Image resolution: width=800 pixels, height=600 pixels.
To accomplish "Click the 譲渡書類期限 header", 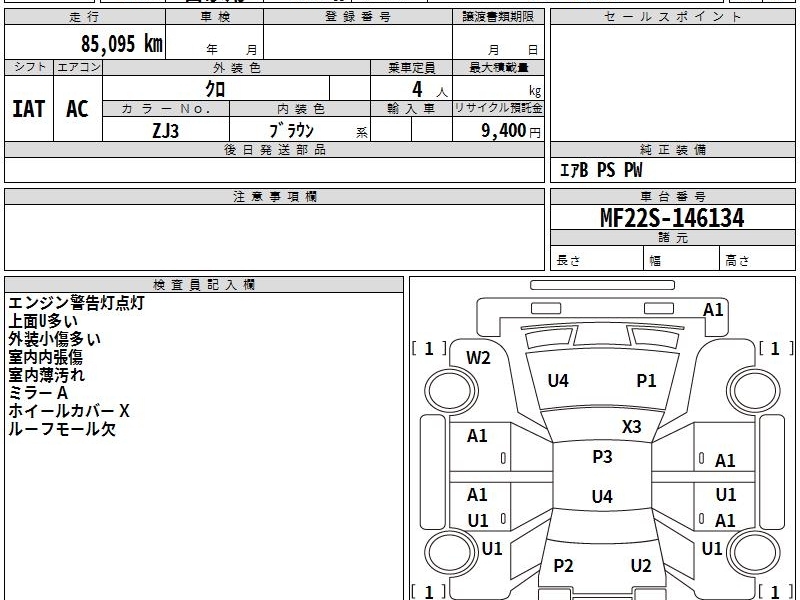I will (498, 17).
